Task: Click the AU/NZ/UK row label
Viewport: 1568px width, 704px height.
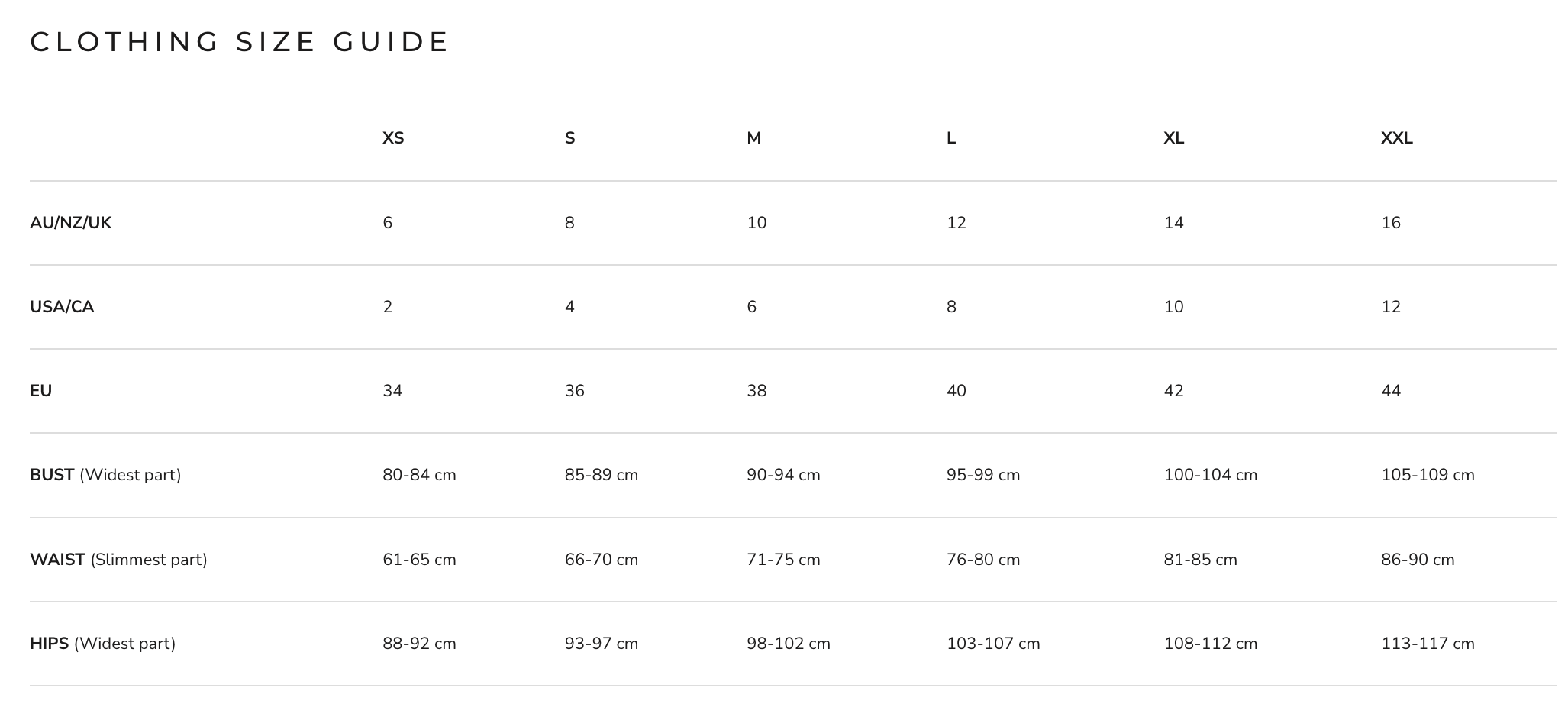Action: pos(71,223)
